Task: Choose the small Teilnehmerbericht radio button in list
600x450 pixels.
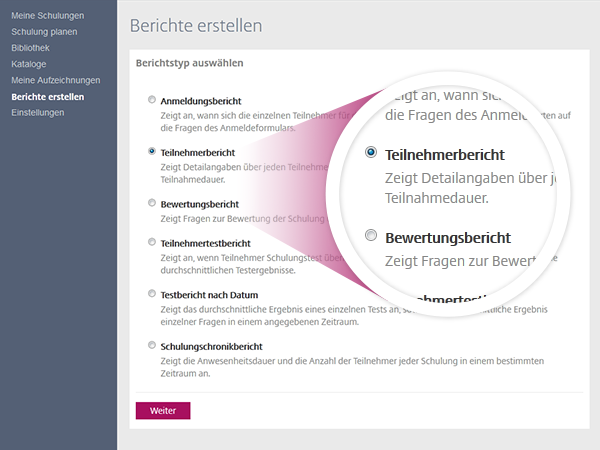Action: 152,152
